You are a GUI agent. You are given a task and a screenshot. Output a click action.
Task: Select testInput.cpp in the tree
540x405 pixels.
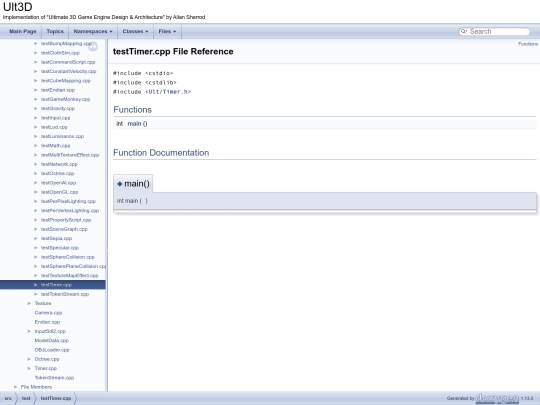55,118
